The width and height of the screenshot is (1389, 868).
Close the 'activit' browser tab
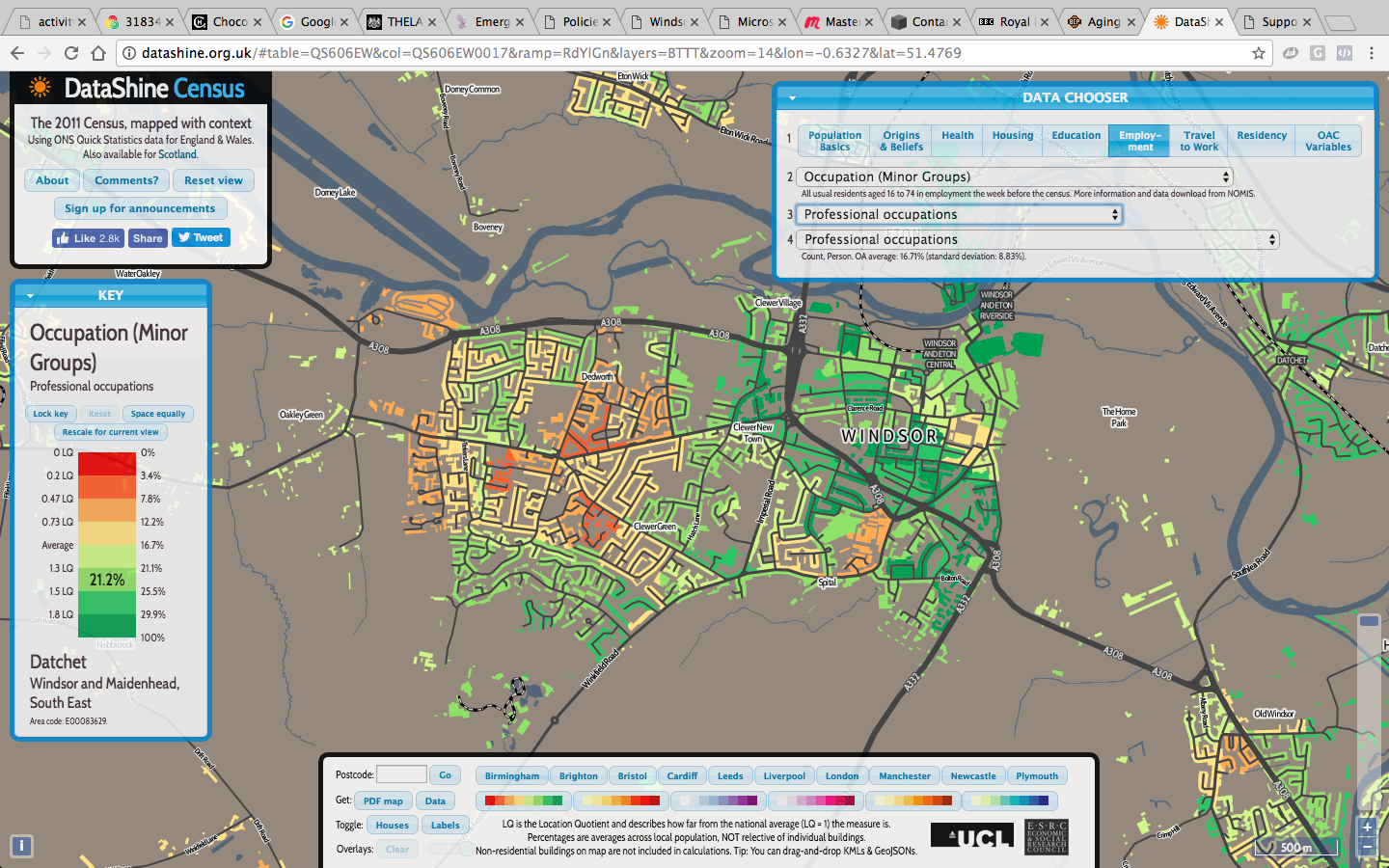(81, 21)
